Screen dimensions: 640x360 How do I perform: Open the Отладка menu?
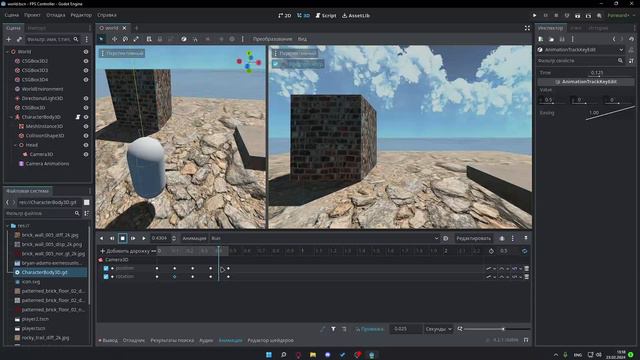(x=56, y=16)
